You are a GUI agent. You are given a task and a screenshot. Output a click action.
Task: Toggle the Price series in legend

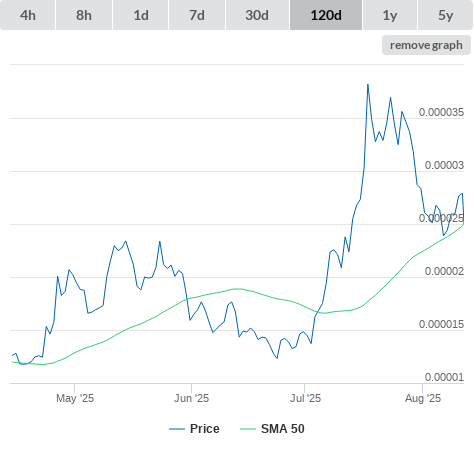point(205,429)
